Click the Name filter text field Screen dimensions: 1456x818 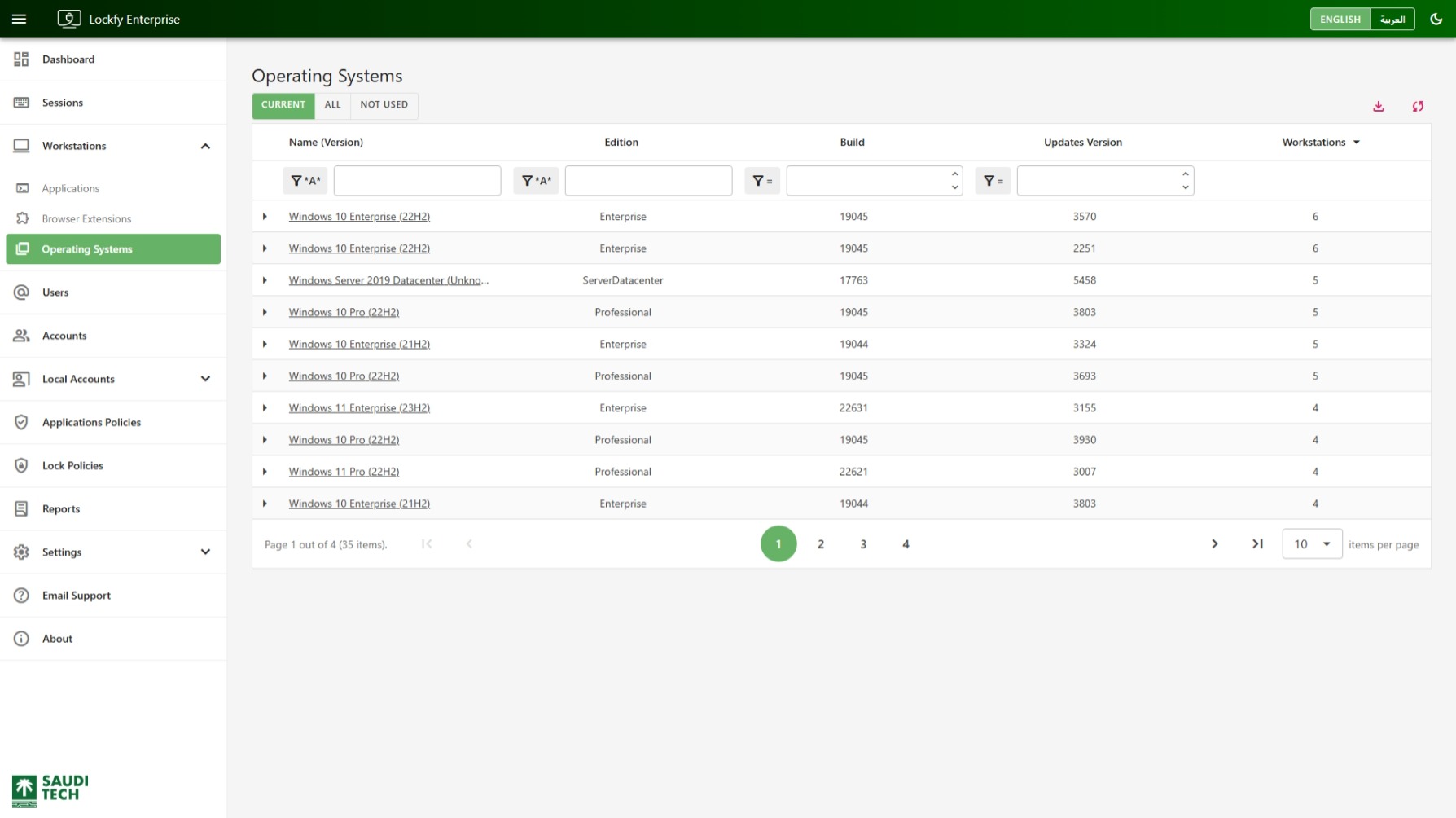[418, 181]
